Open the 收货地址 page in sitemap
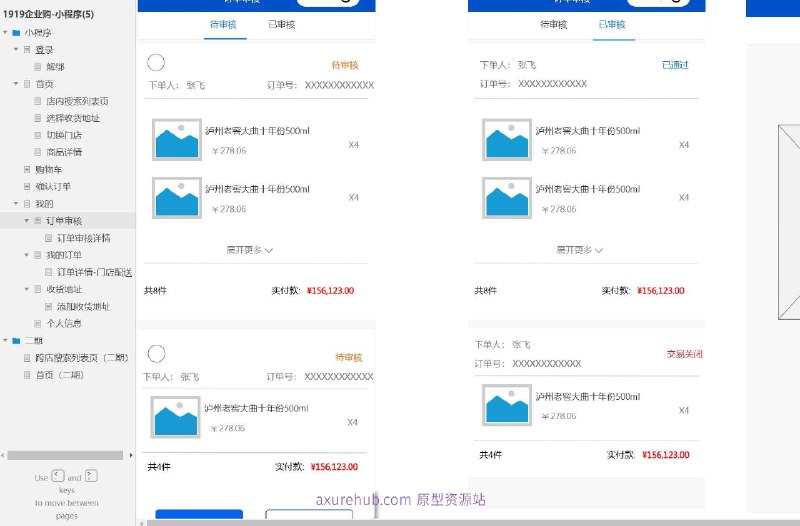The width and height of the screenshot is (800, 526). click(x=64, y=289)
